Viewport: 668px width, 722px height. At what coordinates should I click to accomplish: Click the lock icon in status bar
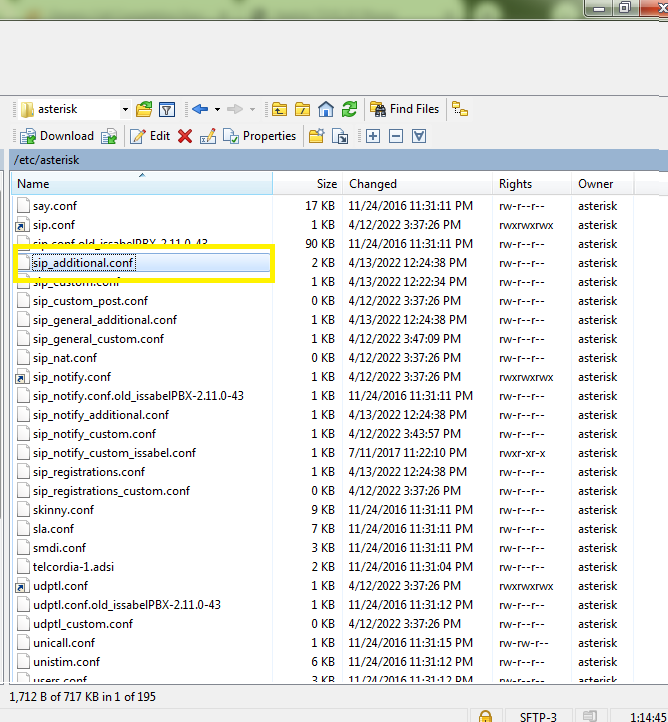pyautogui.click(x=485, y=715)
